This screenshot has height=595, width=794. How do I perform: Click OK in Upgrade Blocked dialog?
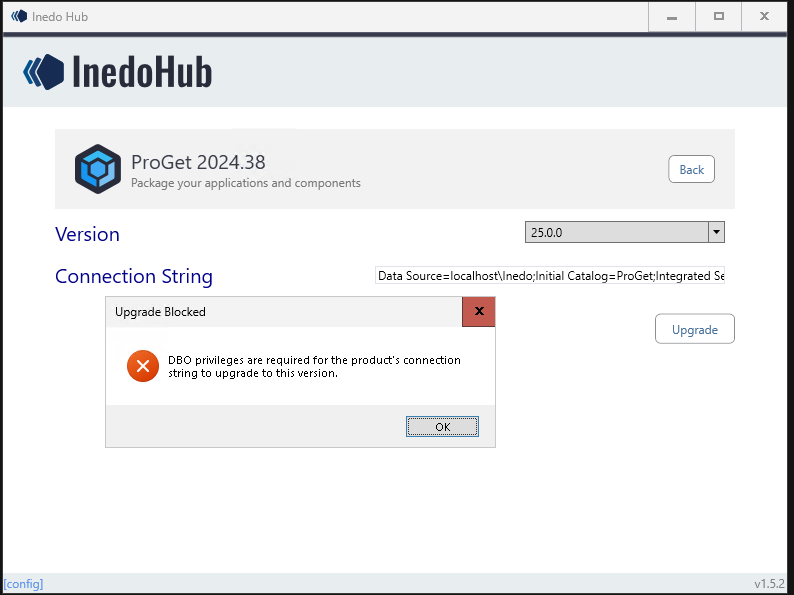point(442,426)
